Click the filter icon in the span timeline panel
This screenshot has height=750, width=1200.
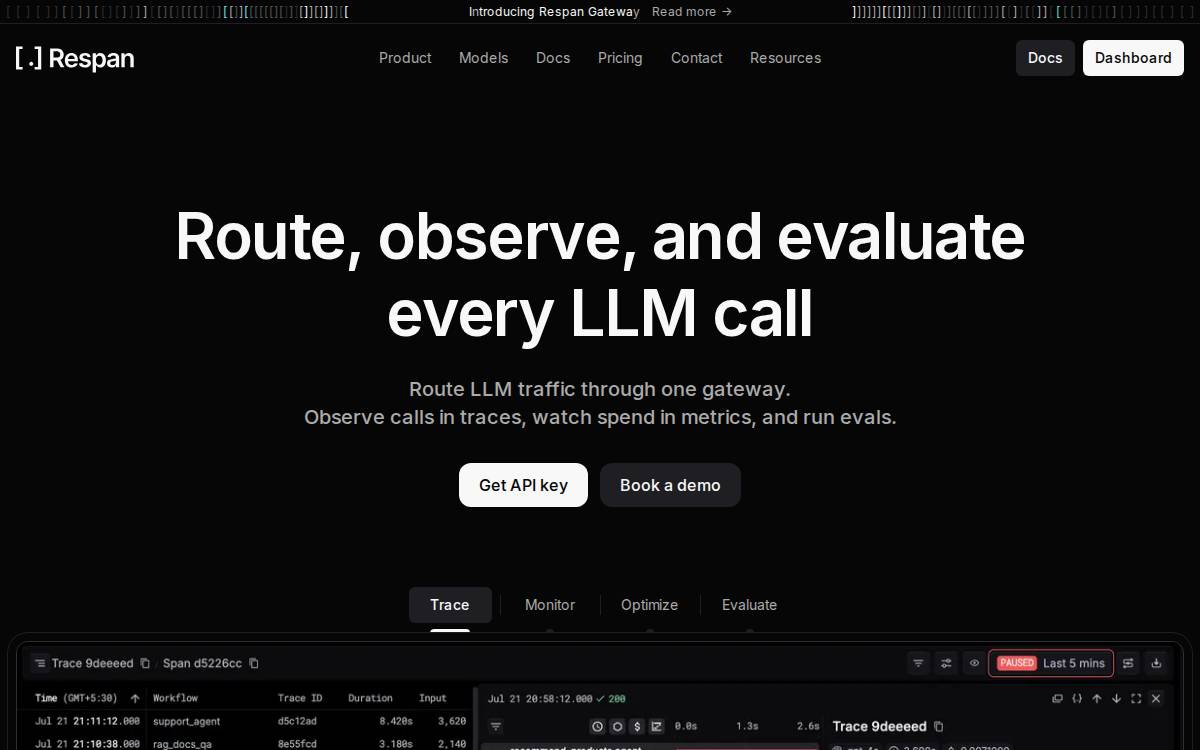click(x=495, y=726)
